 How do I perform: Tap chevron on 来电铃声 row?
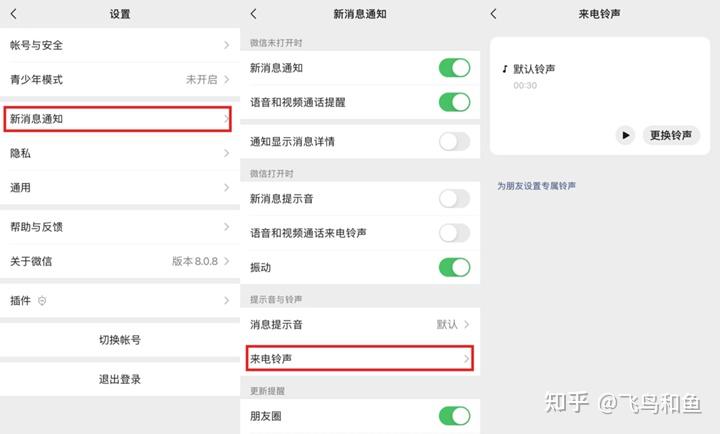466,359
